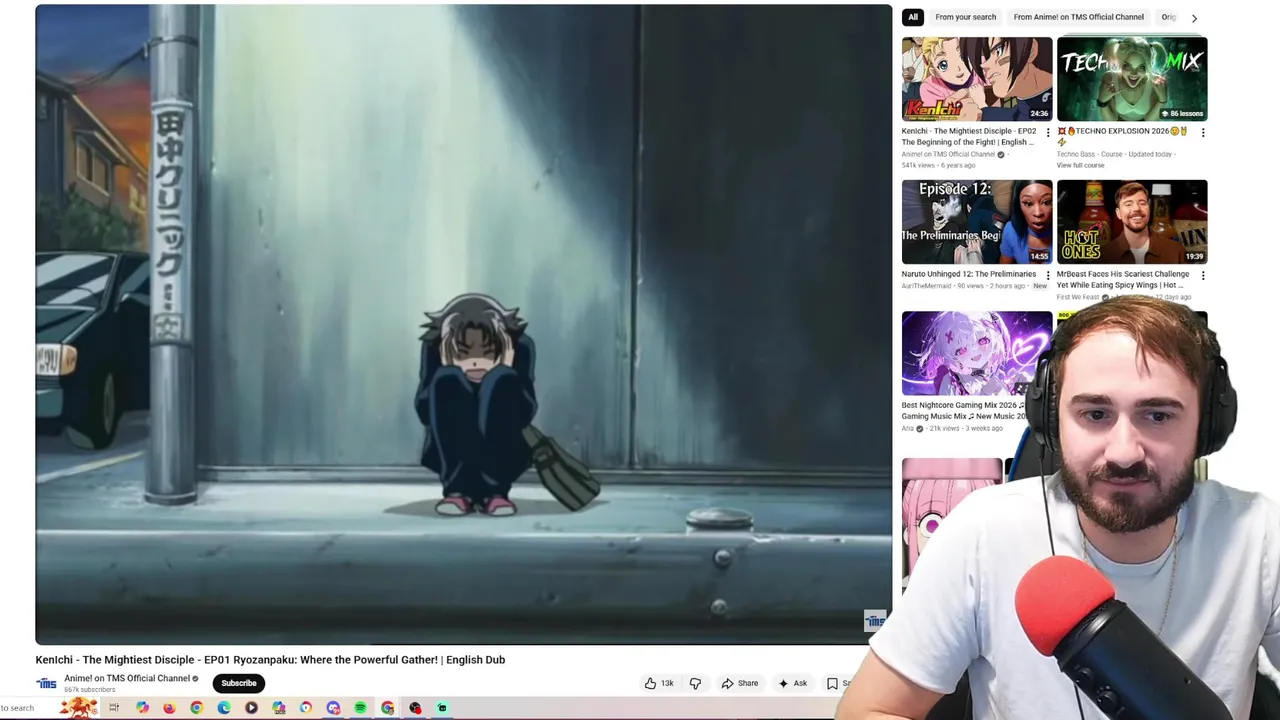Select the From your search chip
The image size is (1280, 720).
(965, 17)
